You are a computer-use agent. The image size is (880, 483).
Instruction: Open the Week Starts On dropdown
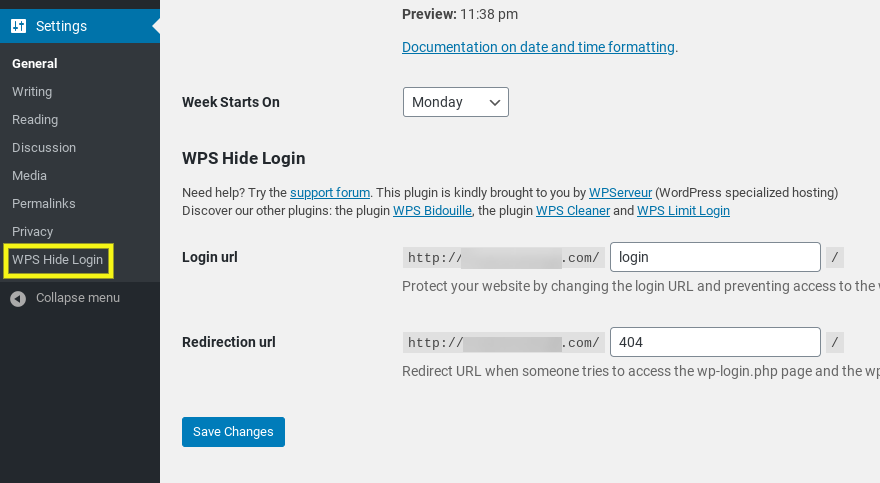(x=456, y=102)
